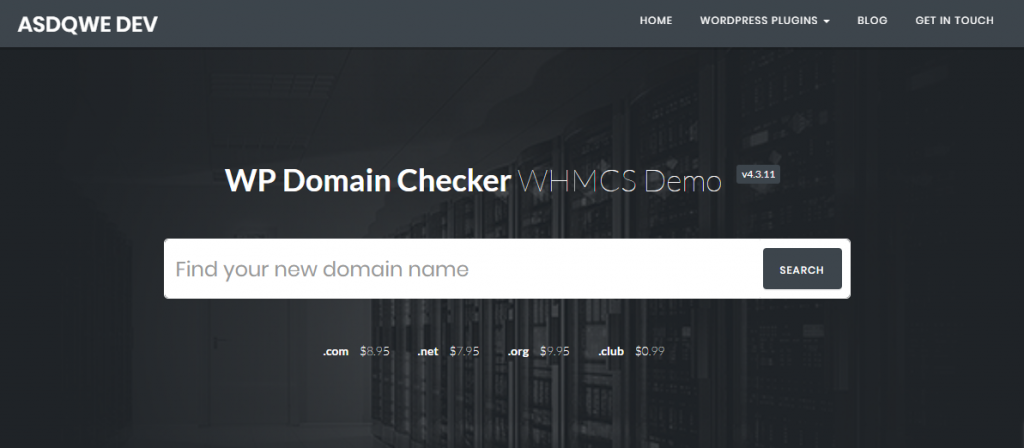Click the SEARCH button
Screen dimensions: 1024x448
(802, 268)
